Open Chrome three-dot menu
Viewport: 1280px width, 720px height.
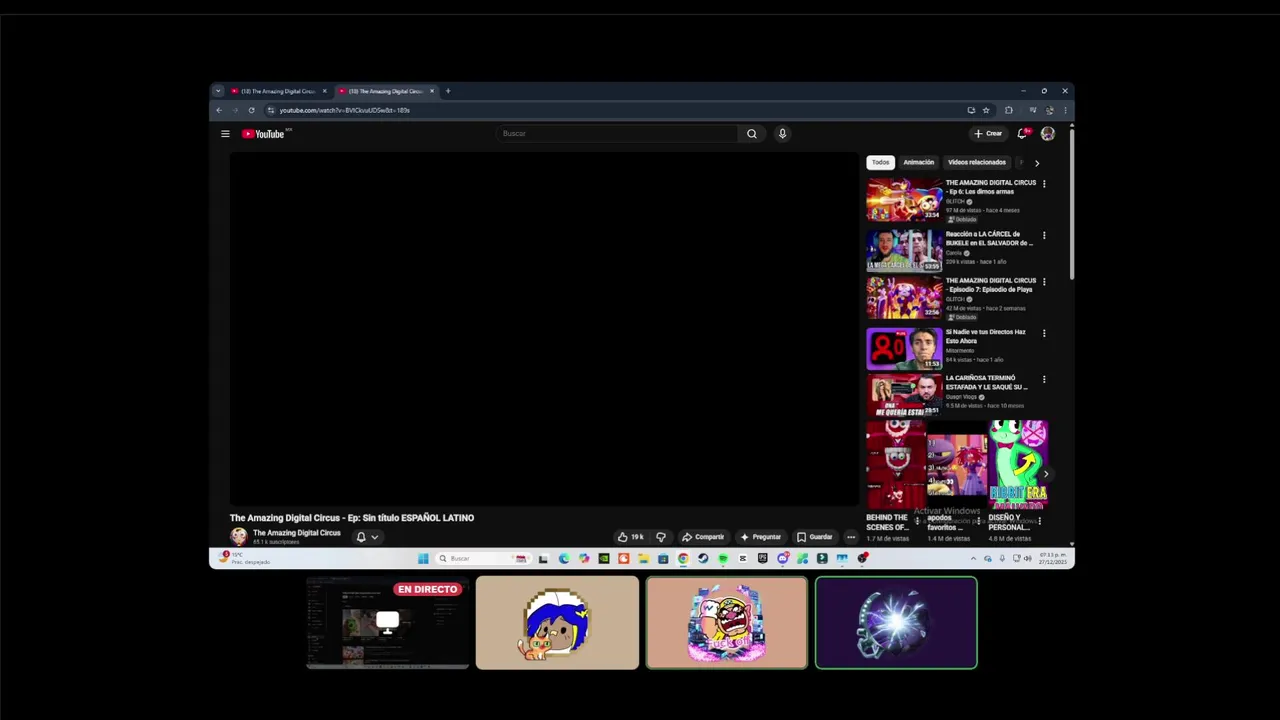click(1065, 110)
